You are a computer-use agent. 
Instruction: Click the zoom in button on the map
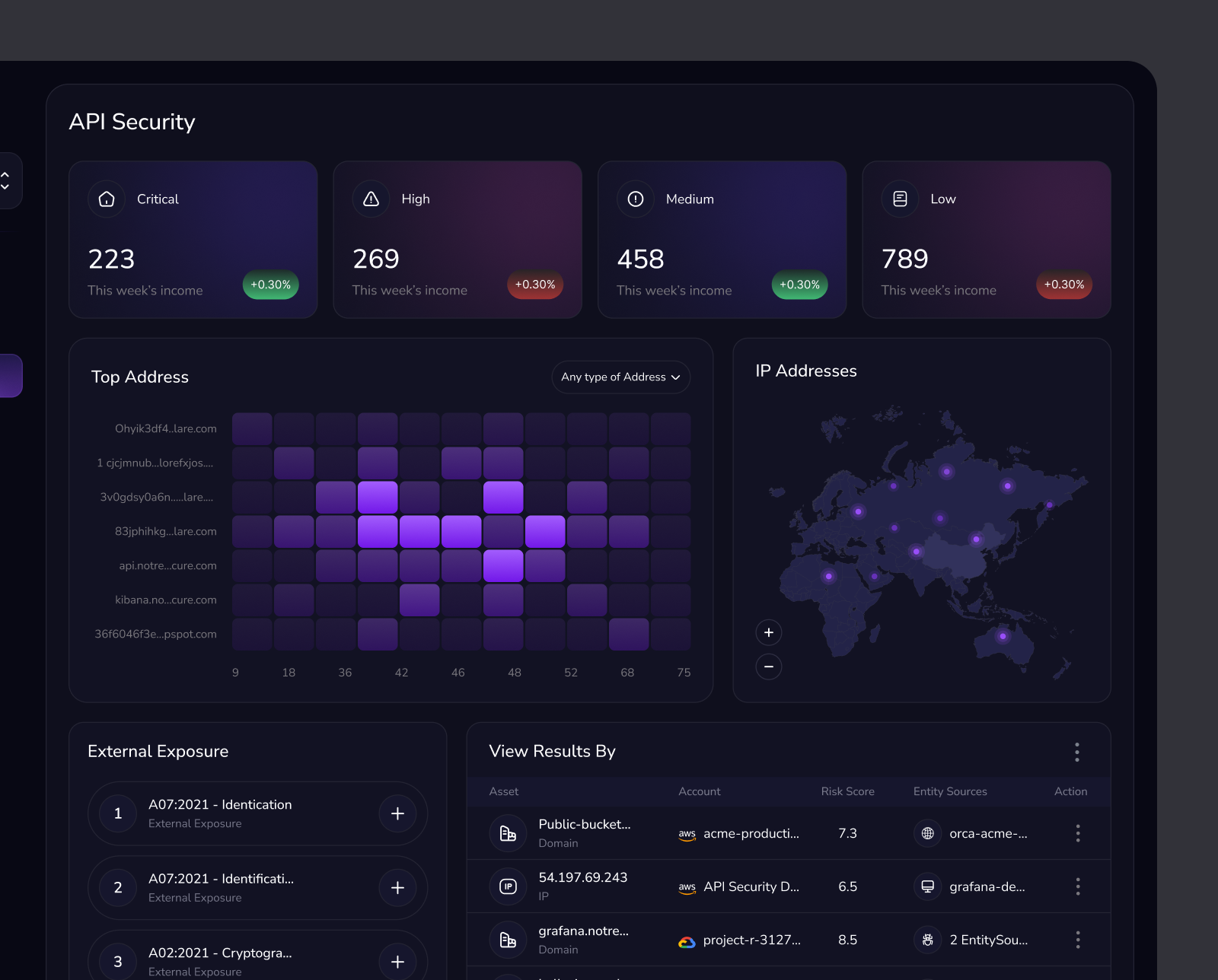point(769,632)
